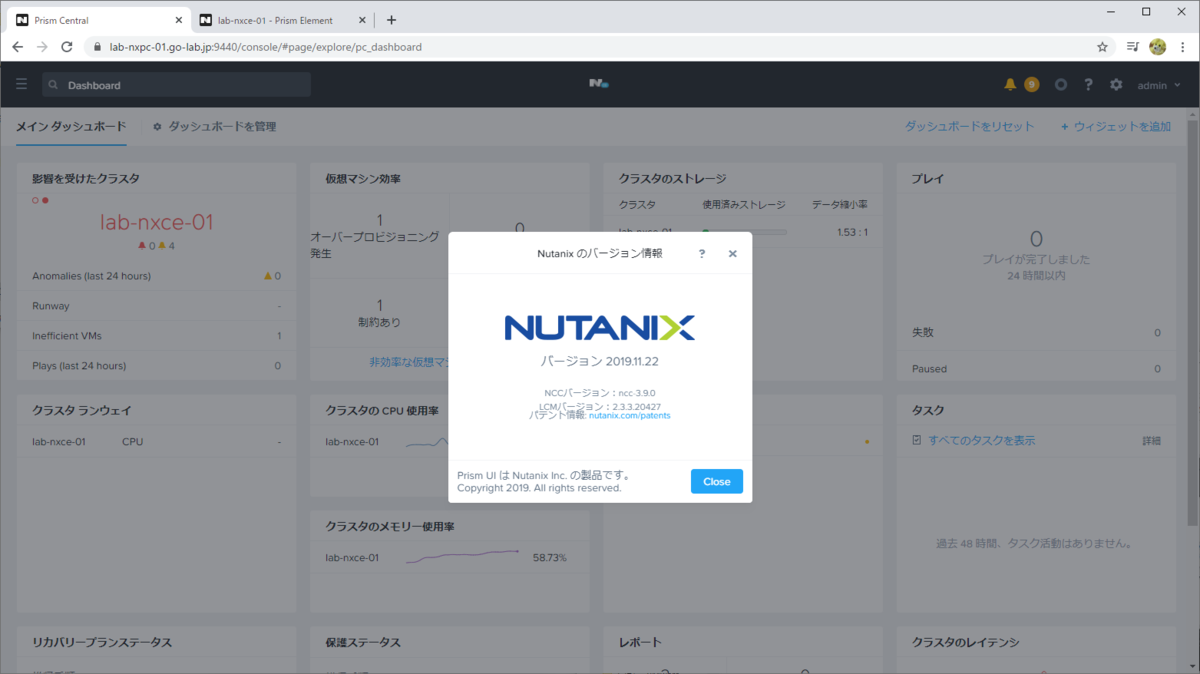Open Chrome browser customization menu
This screenshot has width=1200, height=674.
pyautogui.click(x=1184, y=46)
